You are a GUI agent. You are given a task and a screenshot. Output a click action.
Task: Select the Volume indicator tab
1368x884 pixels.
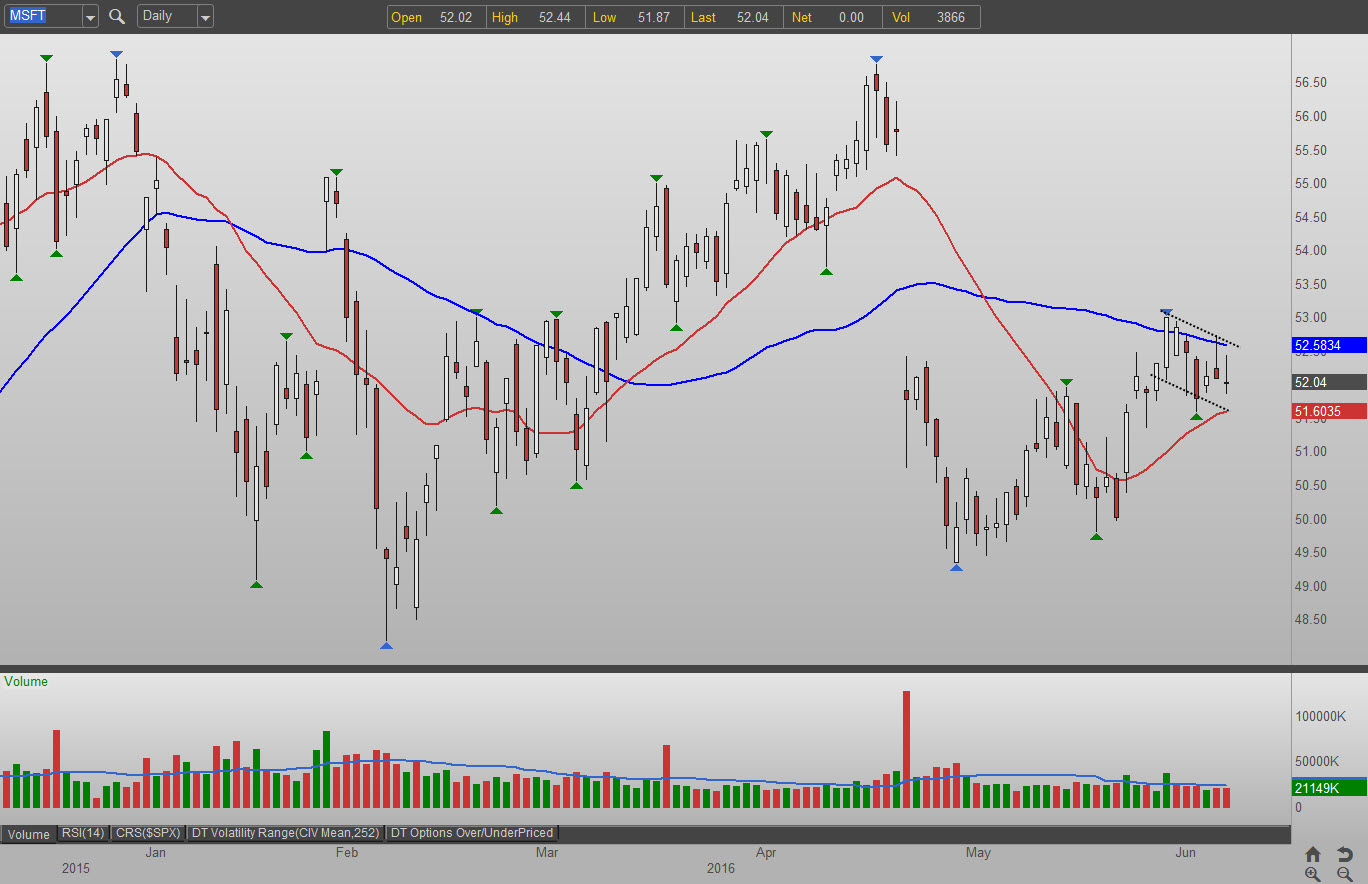[x=28, y=834]
